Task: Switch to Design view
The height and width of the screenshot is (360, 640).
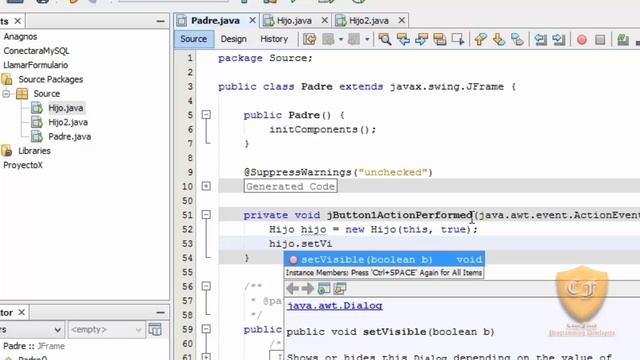Action: pyautogui.click(x=233, y=39)
